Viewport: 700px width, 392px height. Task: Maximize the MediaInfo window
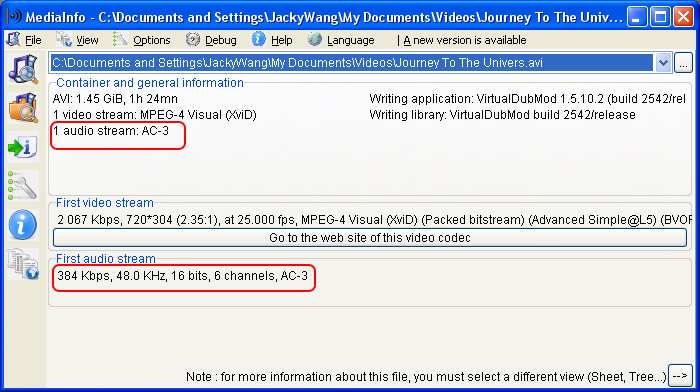coord(660,17)
